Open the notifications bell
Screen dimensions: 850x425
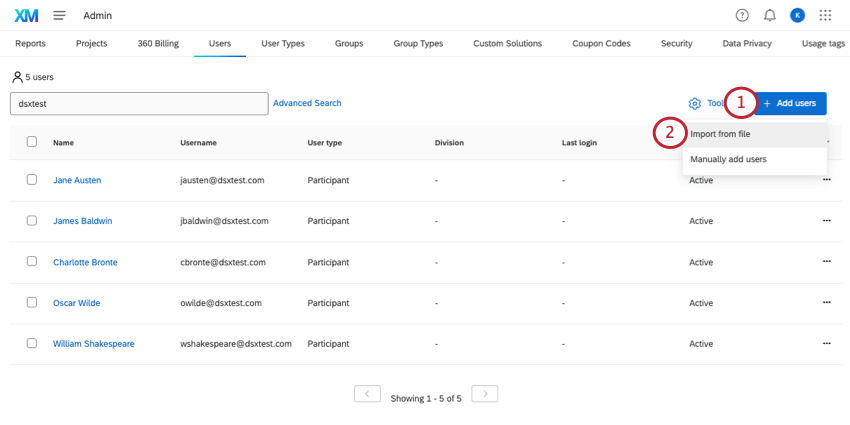coord(769,15)
